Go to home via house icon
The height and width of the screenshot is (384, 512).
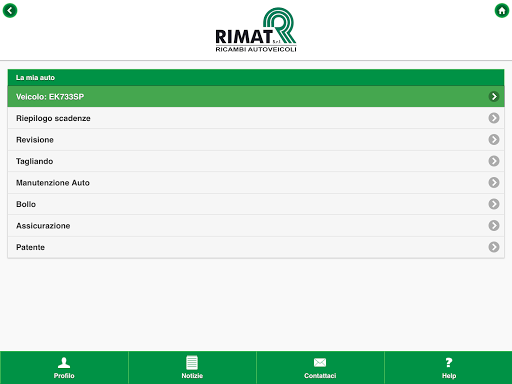tap(502, 10)
